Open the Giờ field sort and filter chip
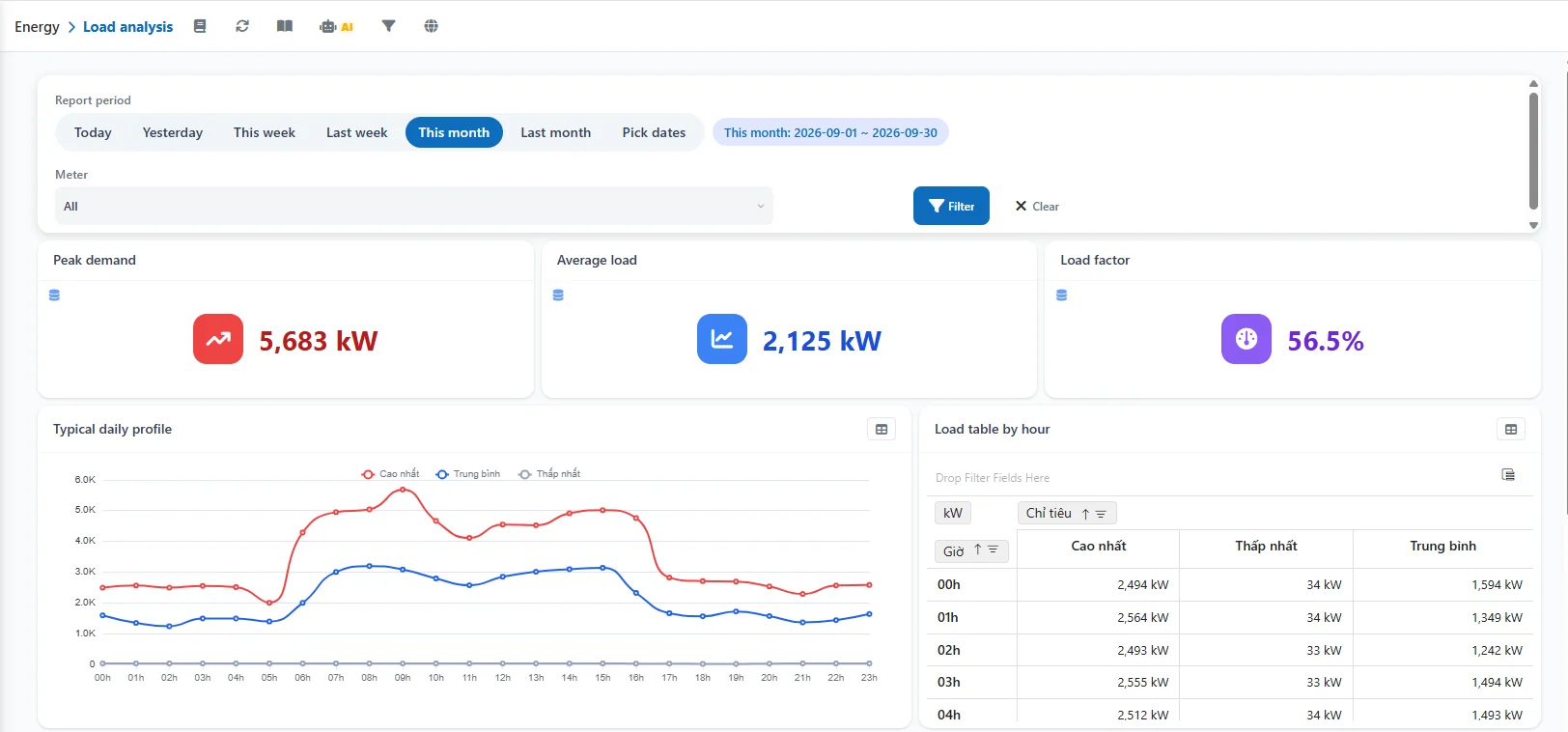Image resolution: width=1568 pixels, height=732 pixels. (971, 550)
